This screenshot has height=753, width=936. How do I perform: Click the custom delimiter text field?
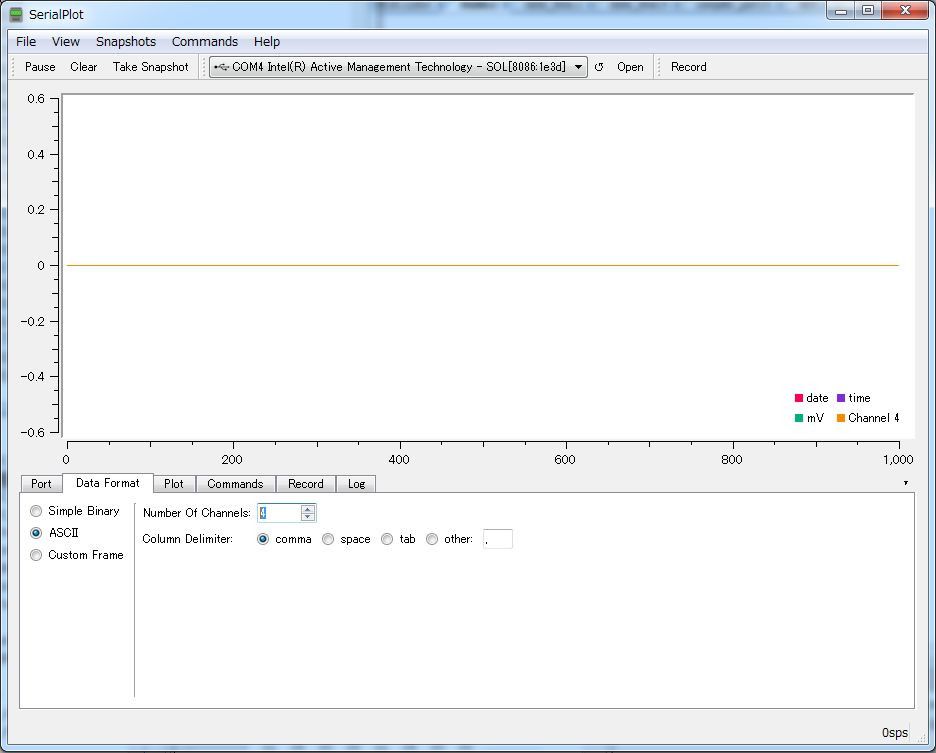(x=497, y=539)
